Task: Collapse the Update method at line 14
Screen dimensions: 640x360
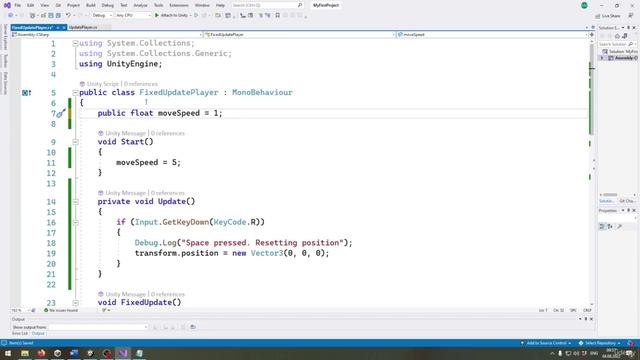Action: tap(76, 202)
